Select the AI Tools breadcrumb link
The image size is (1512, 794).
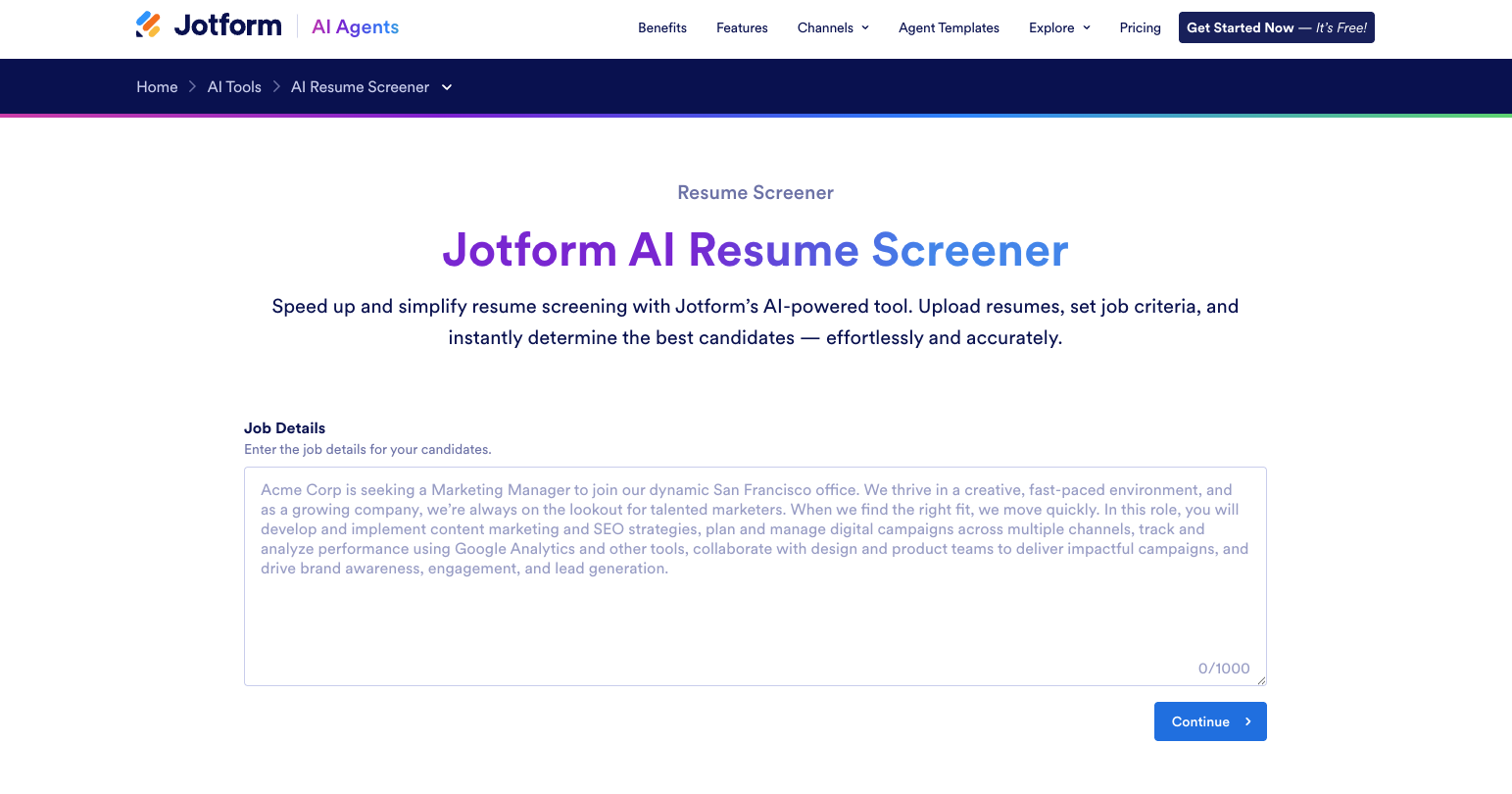click(x=234, y=87)
